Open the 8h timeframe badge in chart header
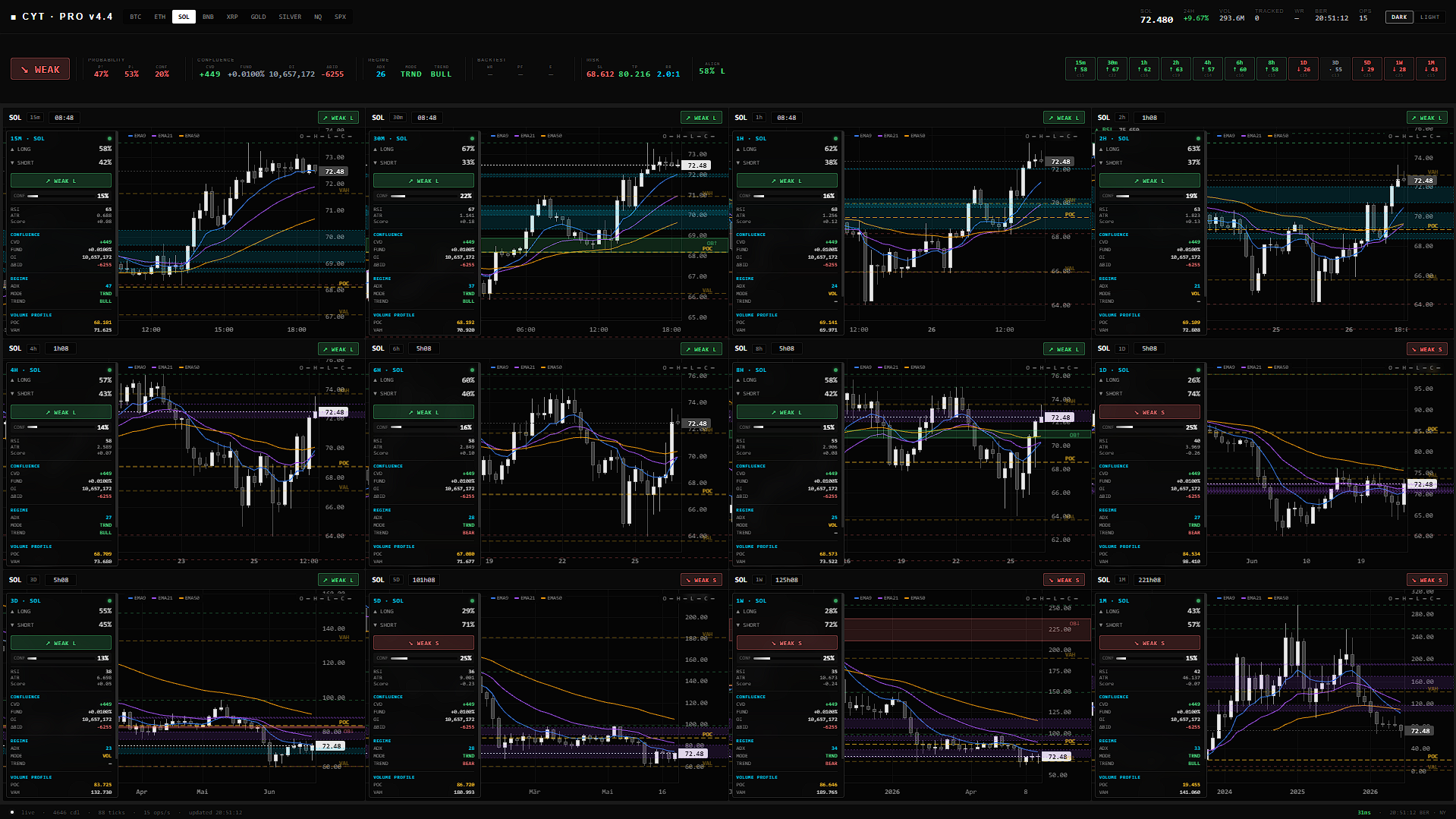The height and width of the screenshot is (819, 1456). point(759,349)
